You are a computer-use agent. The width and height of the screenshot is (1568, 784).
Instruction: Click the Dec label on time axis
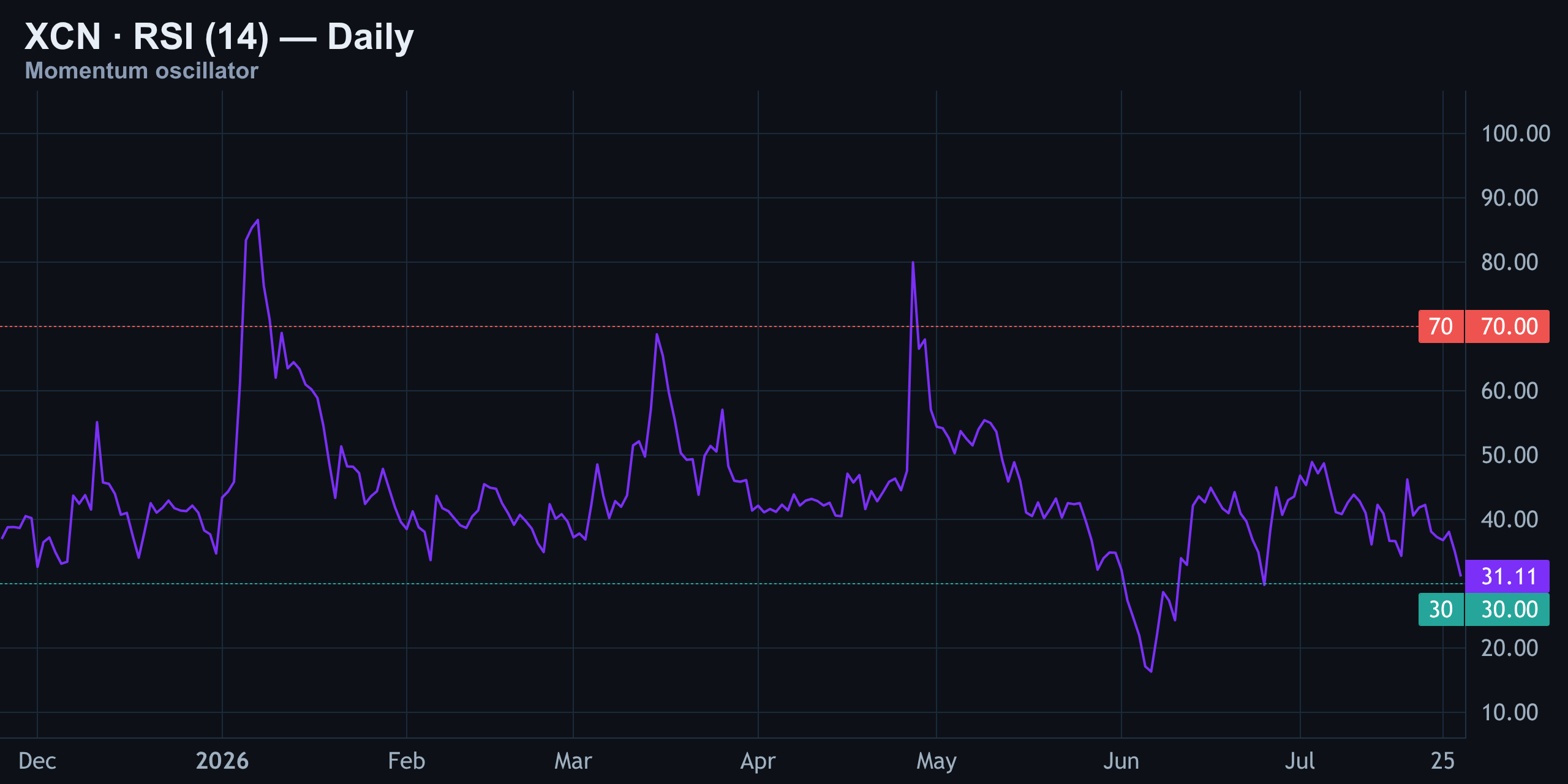37,761
